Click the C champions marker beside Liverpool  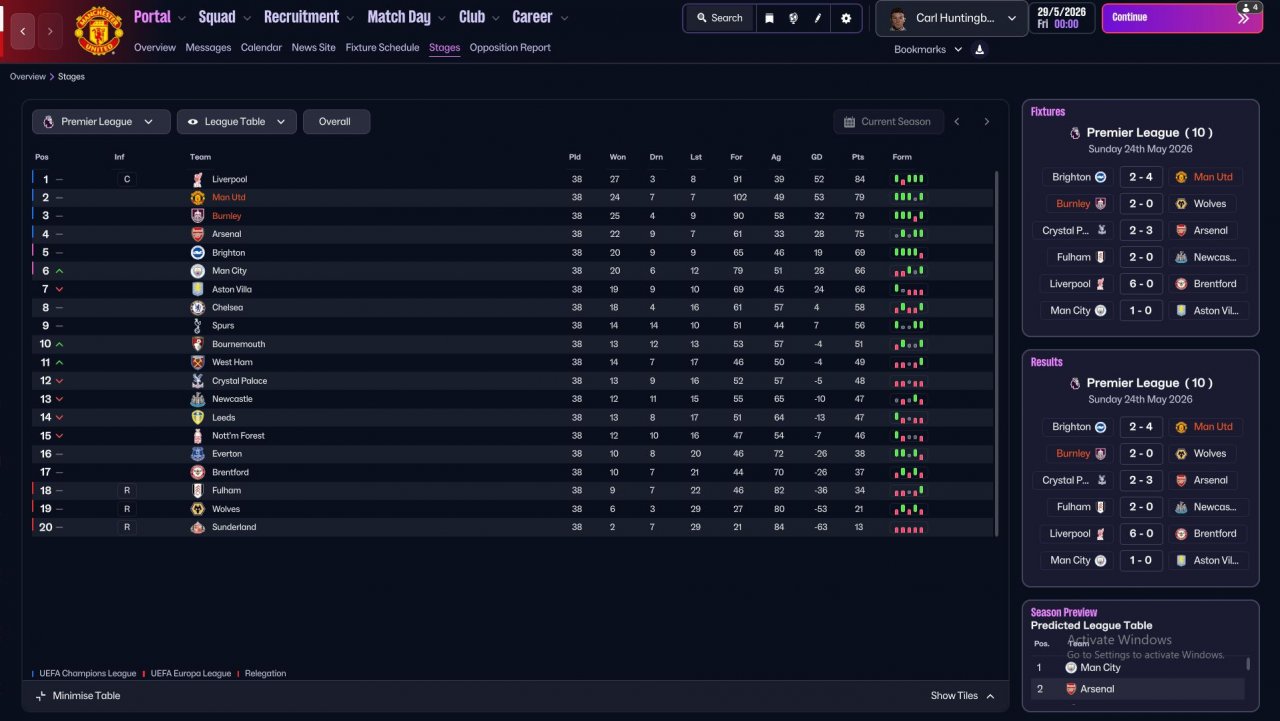pyautogui.click(x=126, y=179)
